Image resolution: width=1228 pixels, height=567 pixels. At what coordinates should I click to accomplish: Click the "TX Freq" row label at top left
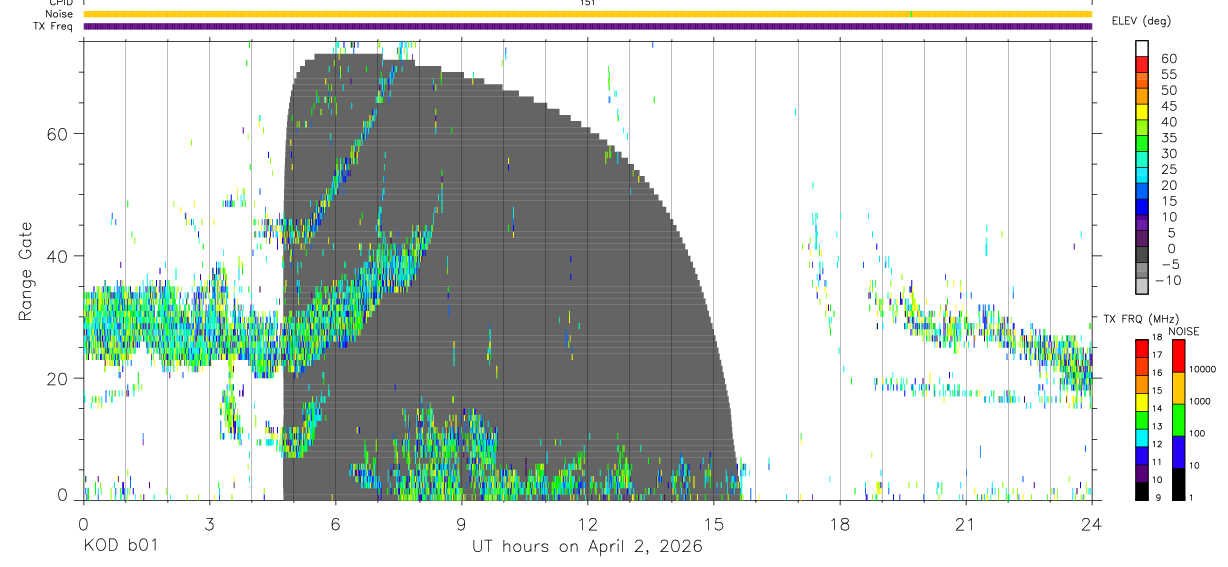click(55, 26)
